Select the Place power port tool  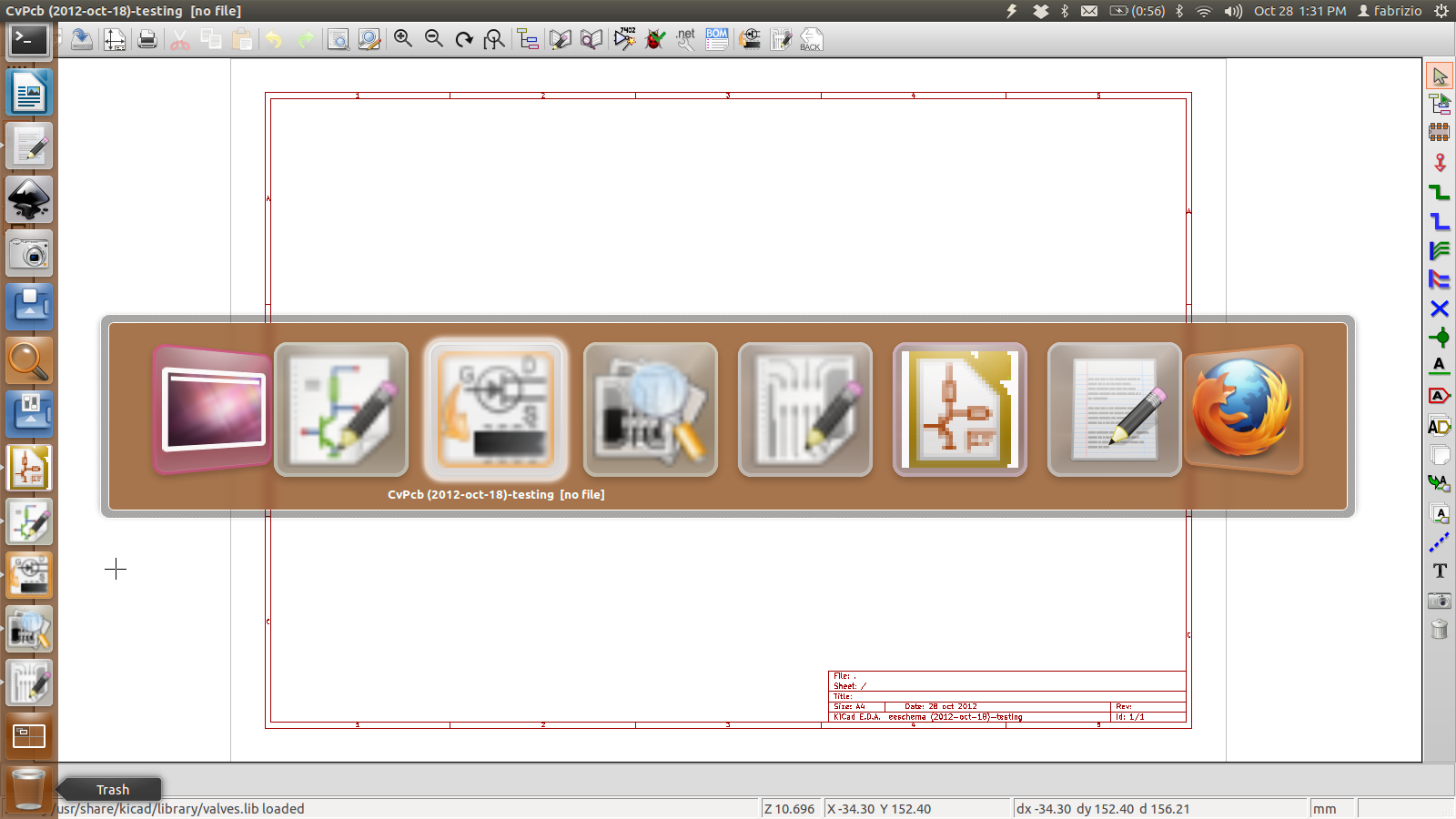pos(1440,163)
